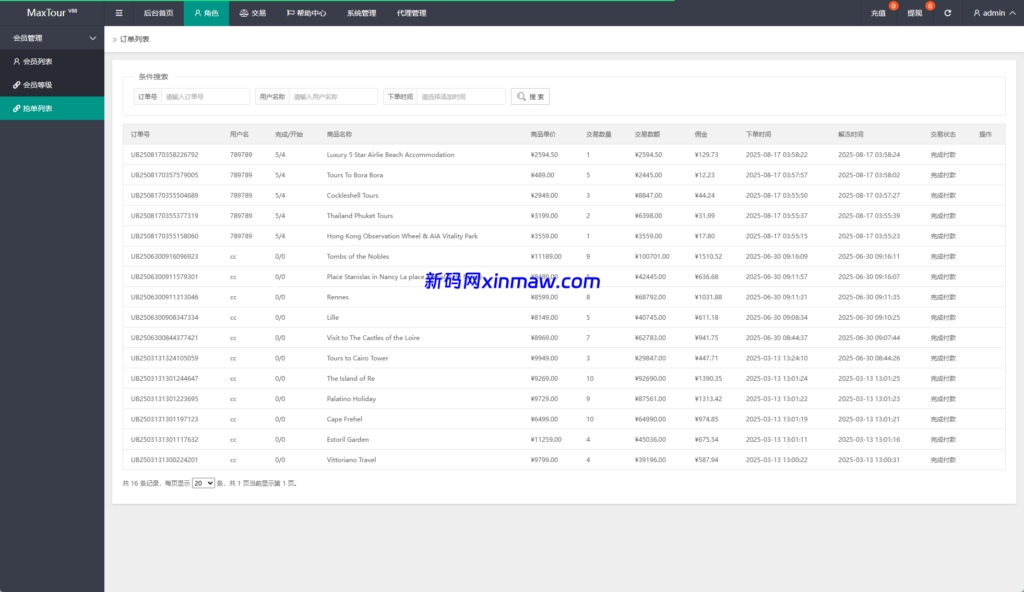This screenshot has width=1024, height=592.
Task: Select 抢单列表 in the sidebar
Action: click(38, 108)
